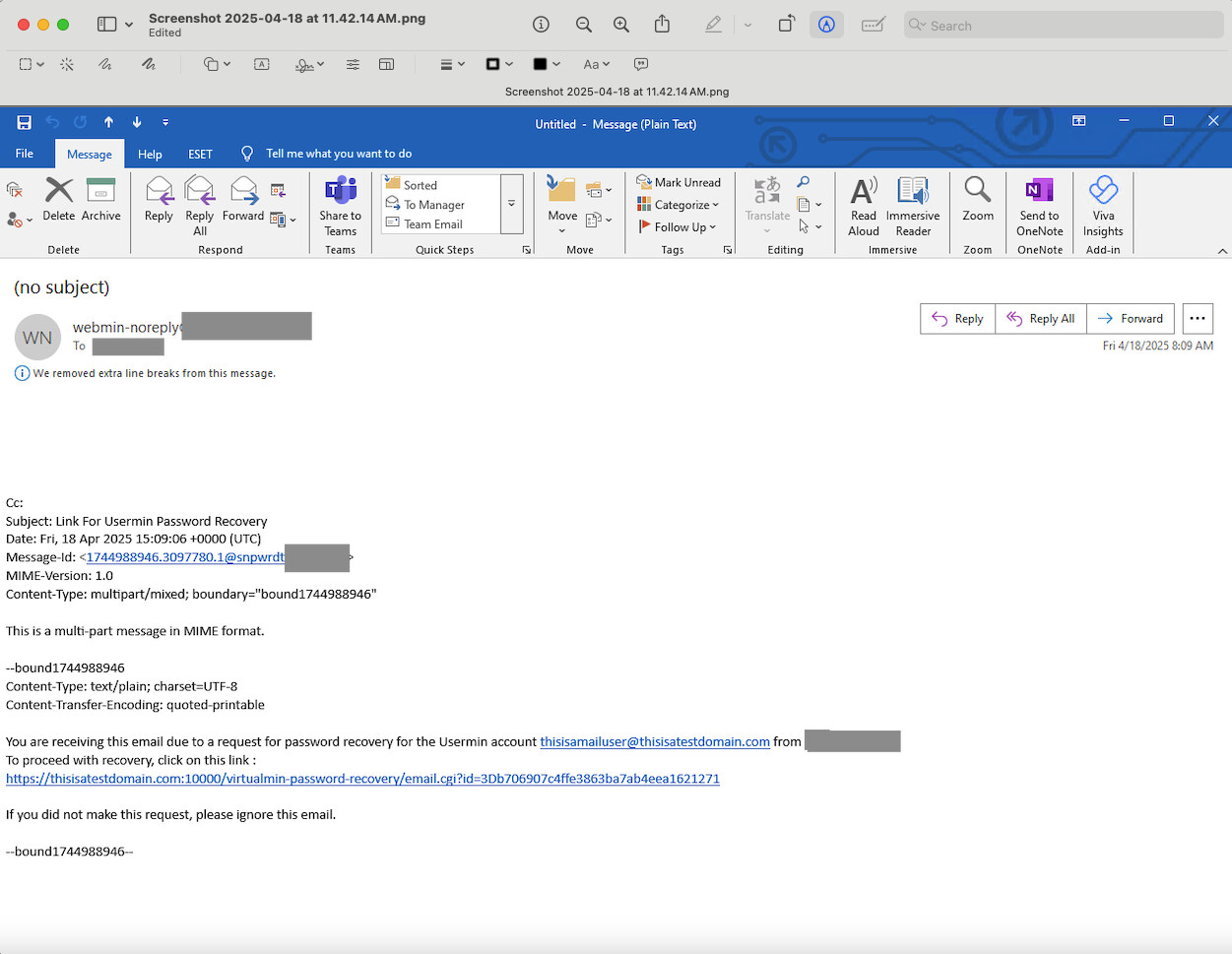1232x954 pixels.
Task: Open the sidebar view options chevron
Action: [129, 26]
